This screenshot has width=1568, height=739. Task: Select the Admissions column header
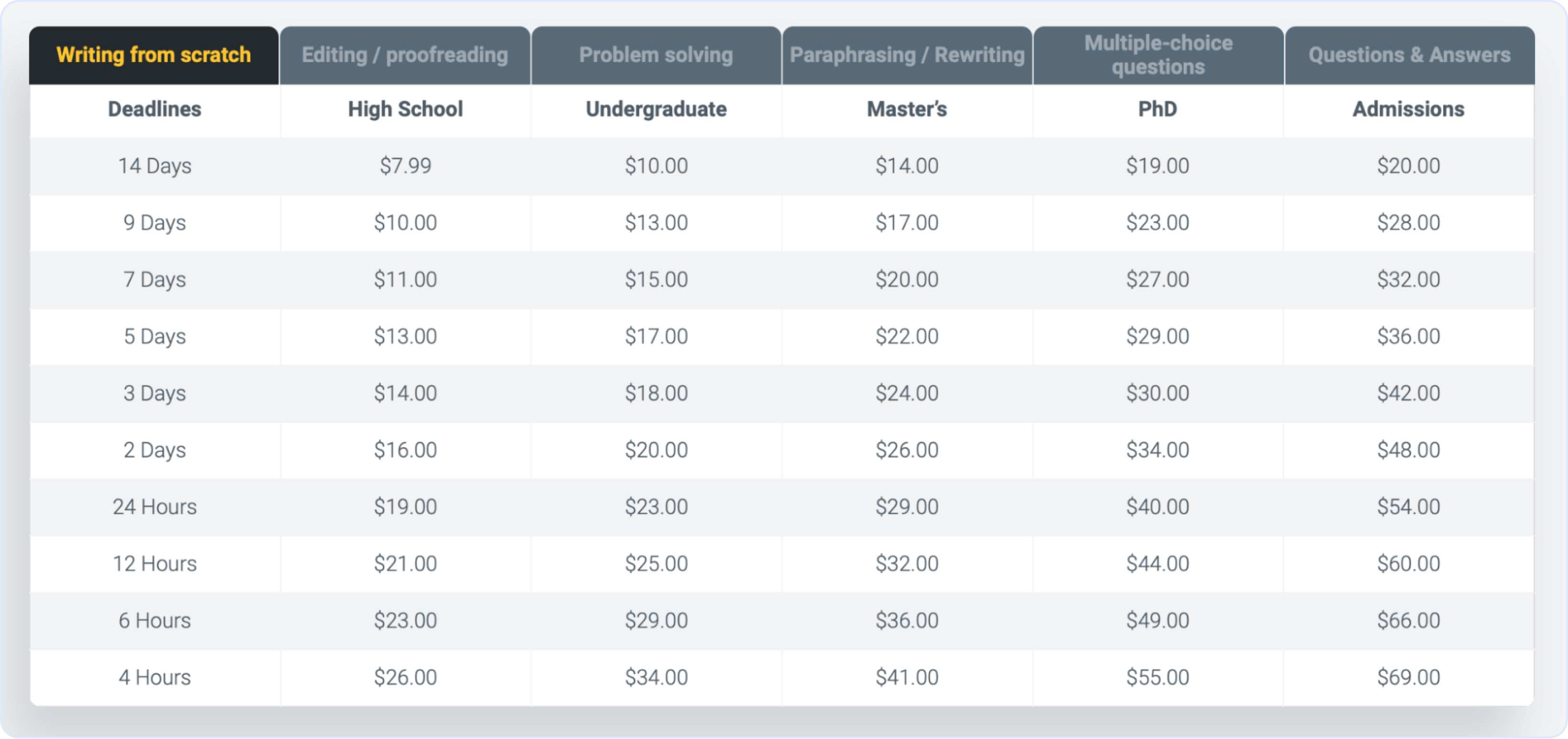click(1408, 109)
